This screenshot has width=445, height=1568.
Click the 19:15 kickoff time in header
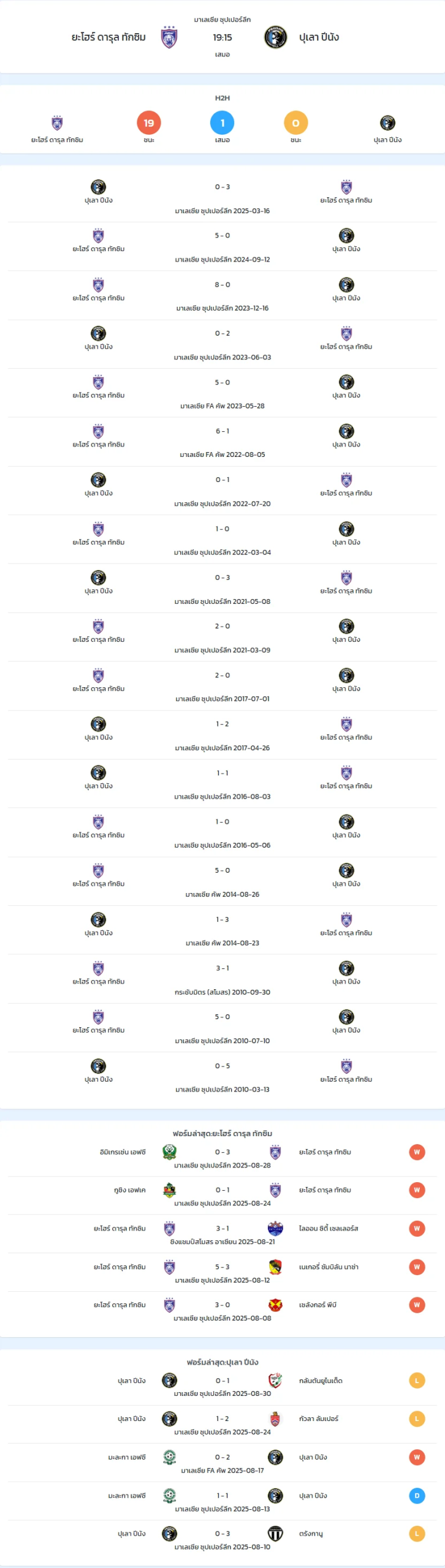(x=222, y=37)
